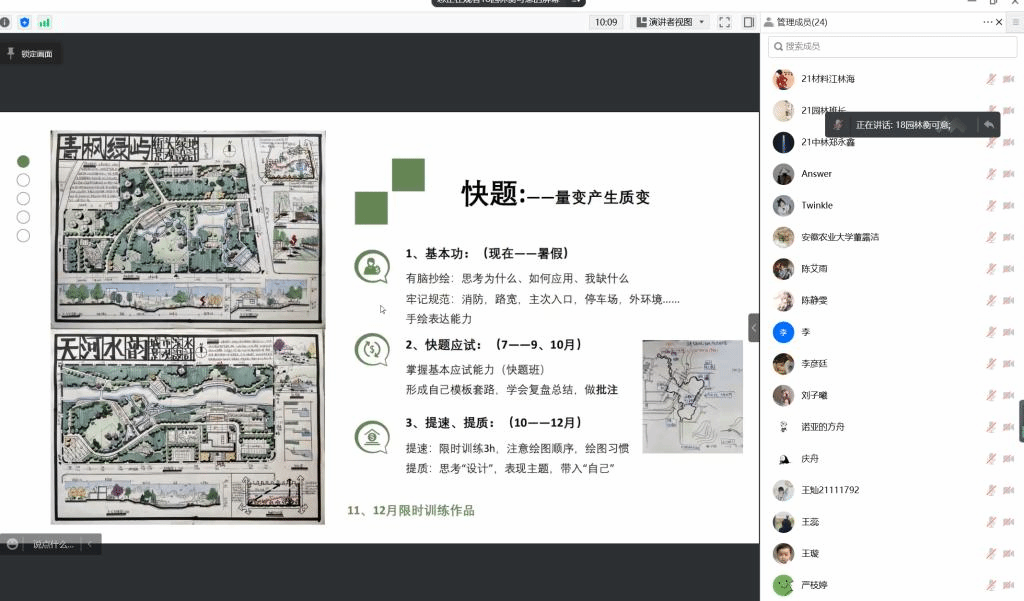Collapse the chat bar with its arrow

(90, 544)
